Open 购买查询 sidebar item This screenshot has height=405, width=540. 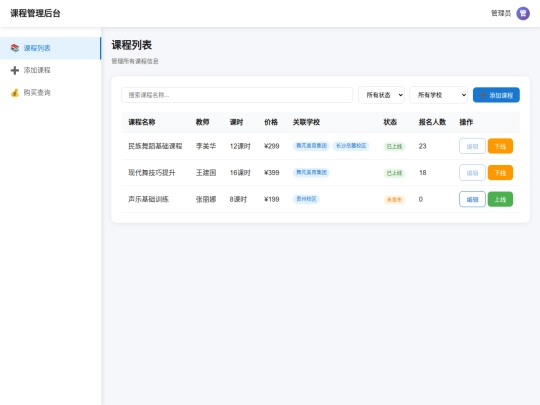tap(50, 93)
